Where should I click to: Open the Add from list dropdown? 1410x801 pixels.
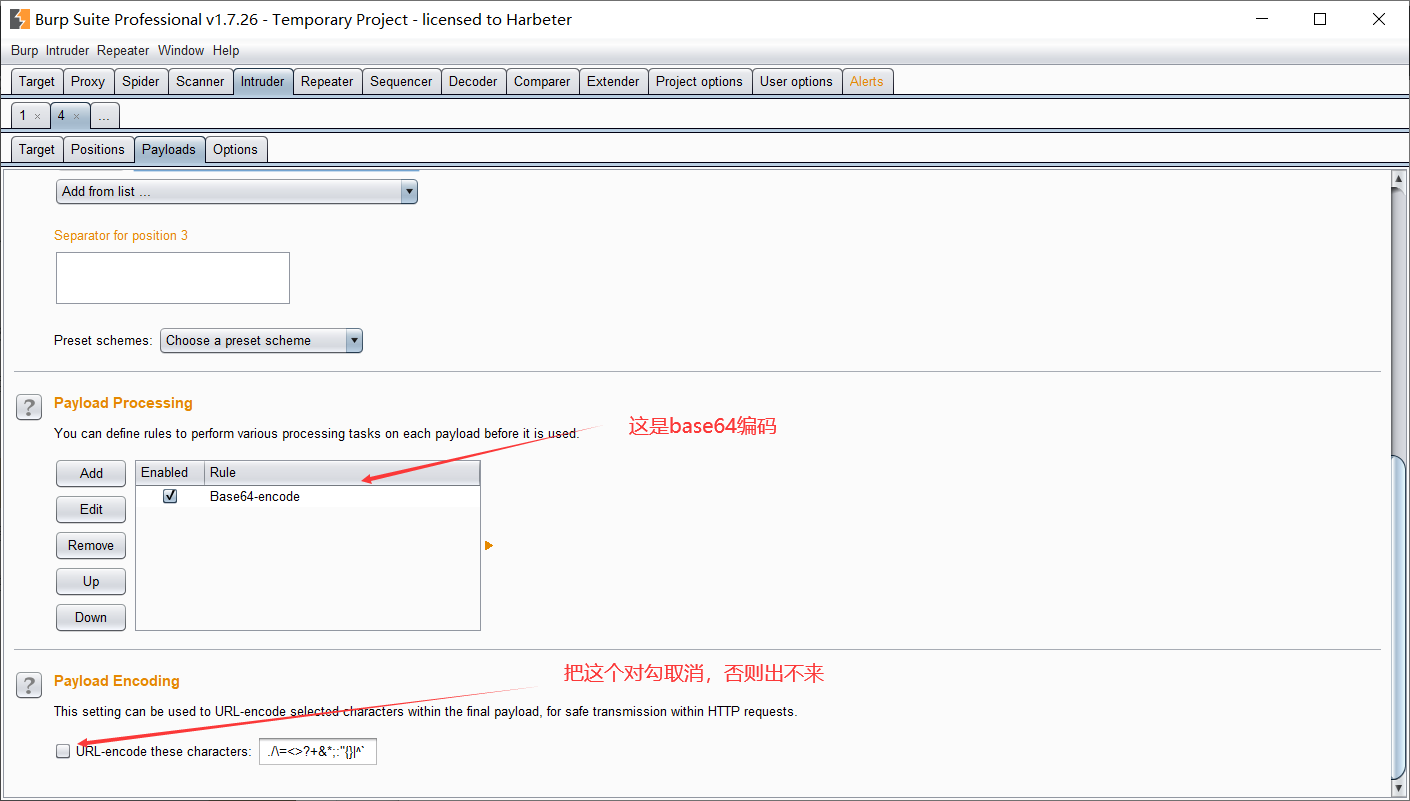pyautogui.click(x=236, y=191)
